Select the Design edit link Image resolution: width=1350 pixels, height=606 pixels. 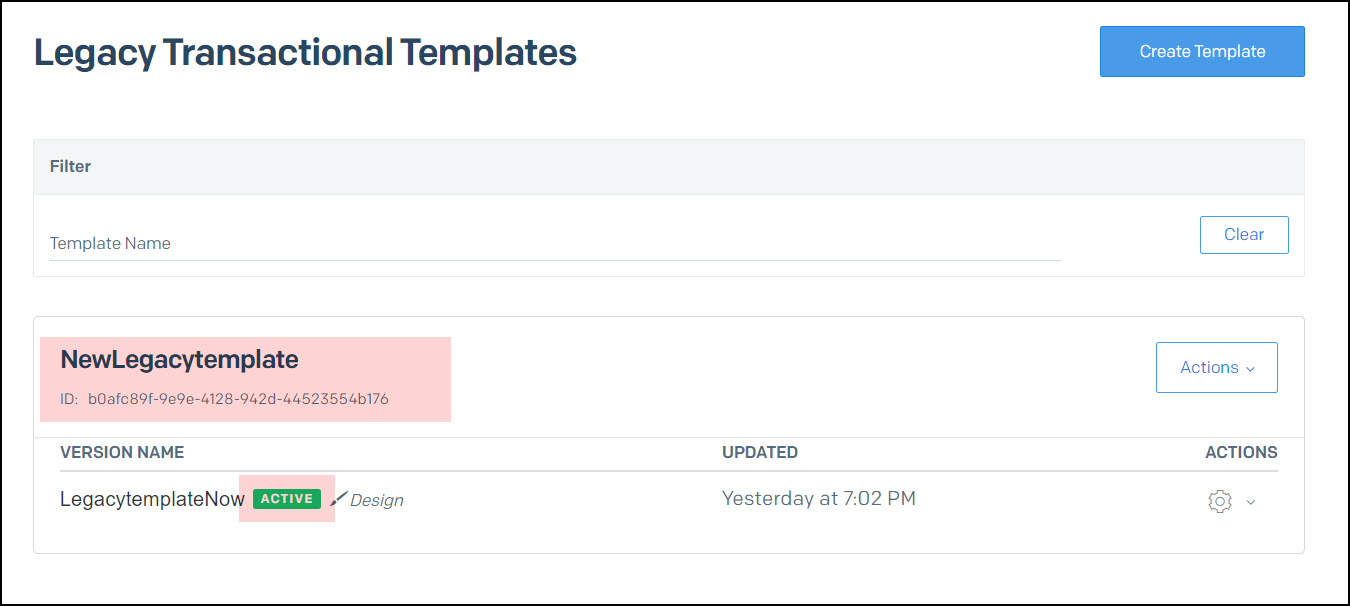tap(375, 499)
